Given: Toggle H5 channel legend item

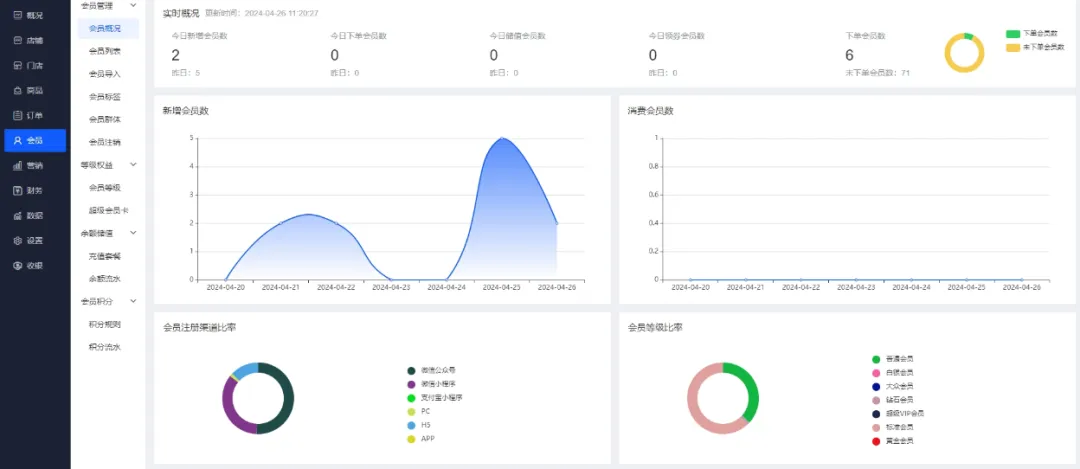Looking at the screenshot, I should (x=419, y=425).
